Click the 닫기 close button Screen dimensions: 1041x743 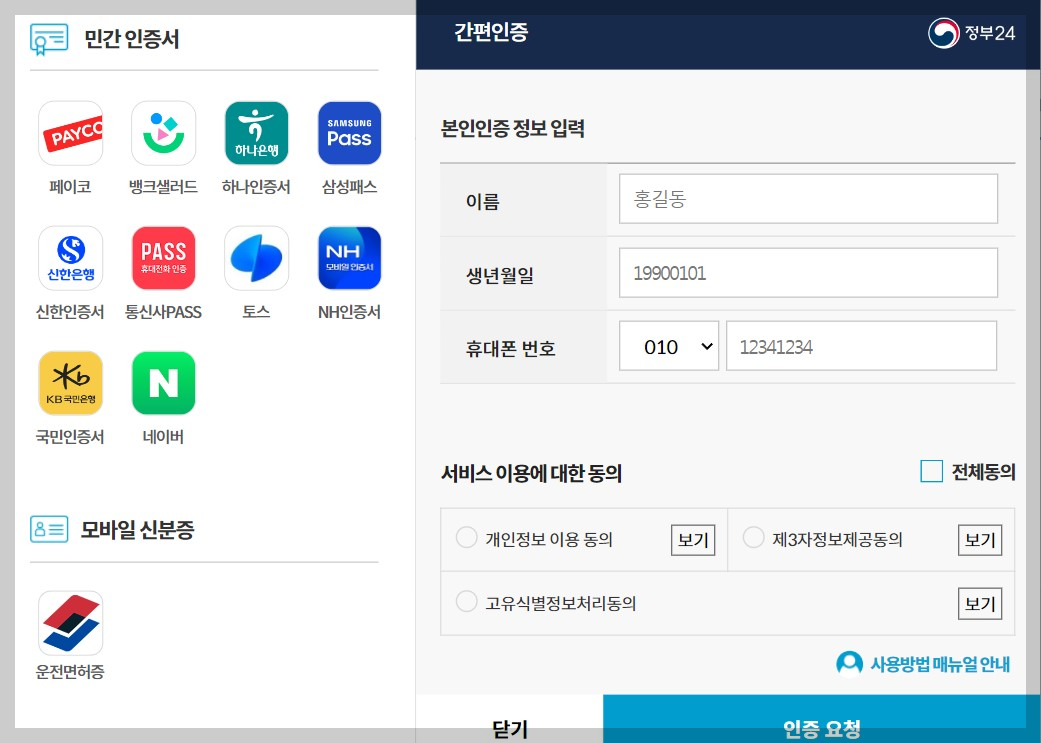510,720
